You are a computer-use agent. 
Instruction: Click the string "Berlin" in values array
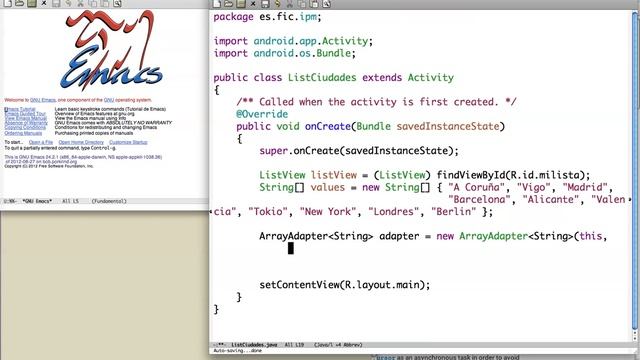(453, 212)
